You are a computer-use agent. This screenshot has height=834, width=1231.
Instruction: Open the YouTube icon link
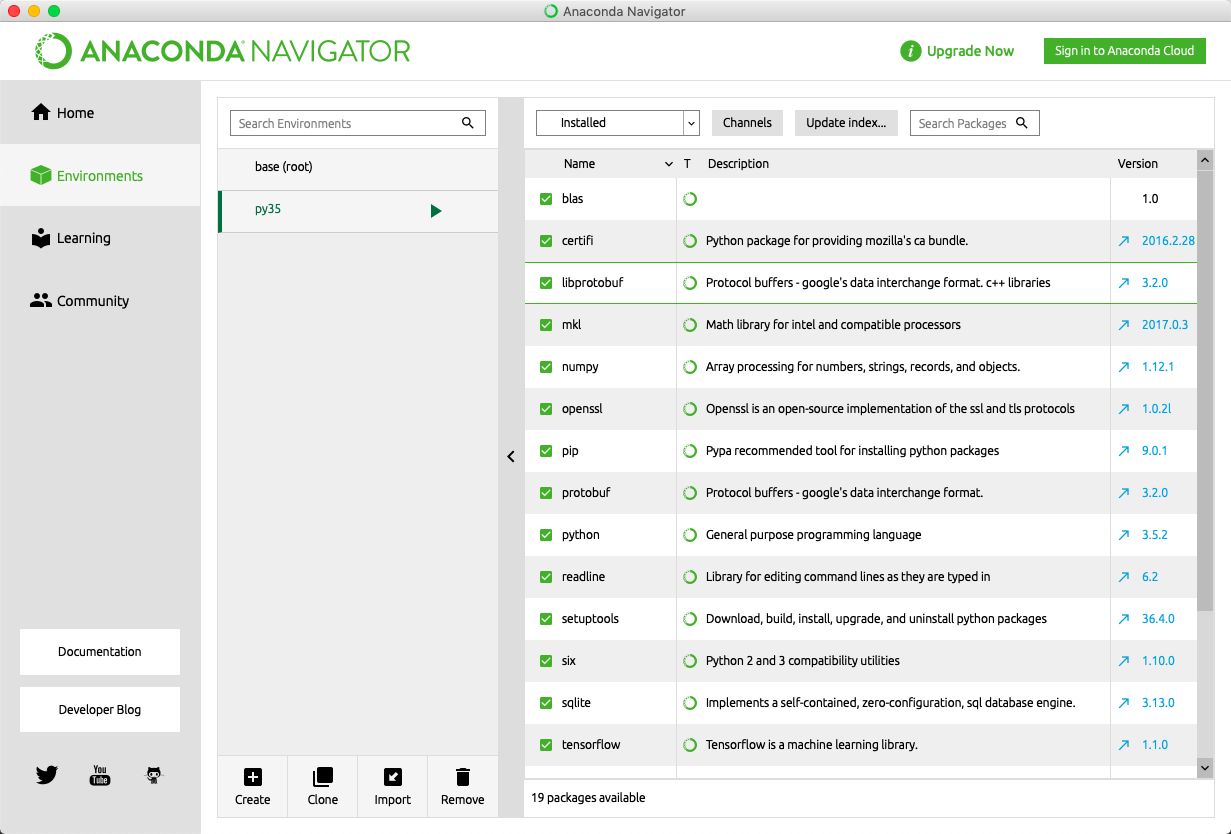click(100, 775)
